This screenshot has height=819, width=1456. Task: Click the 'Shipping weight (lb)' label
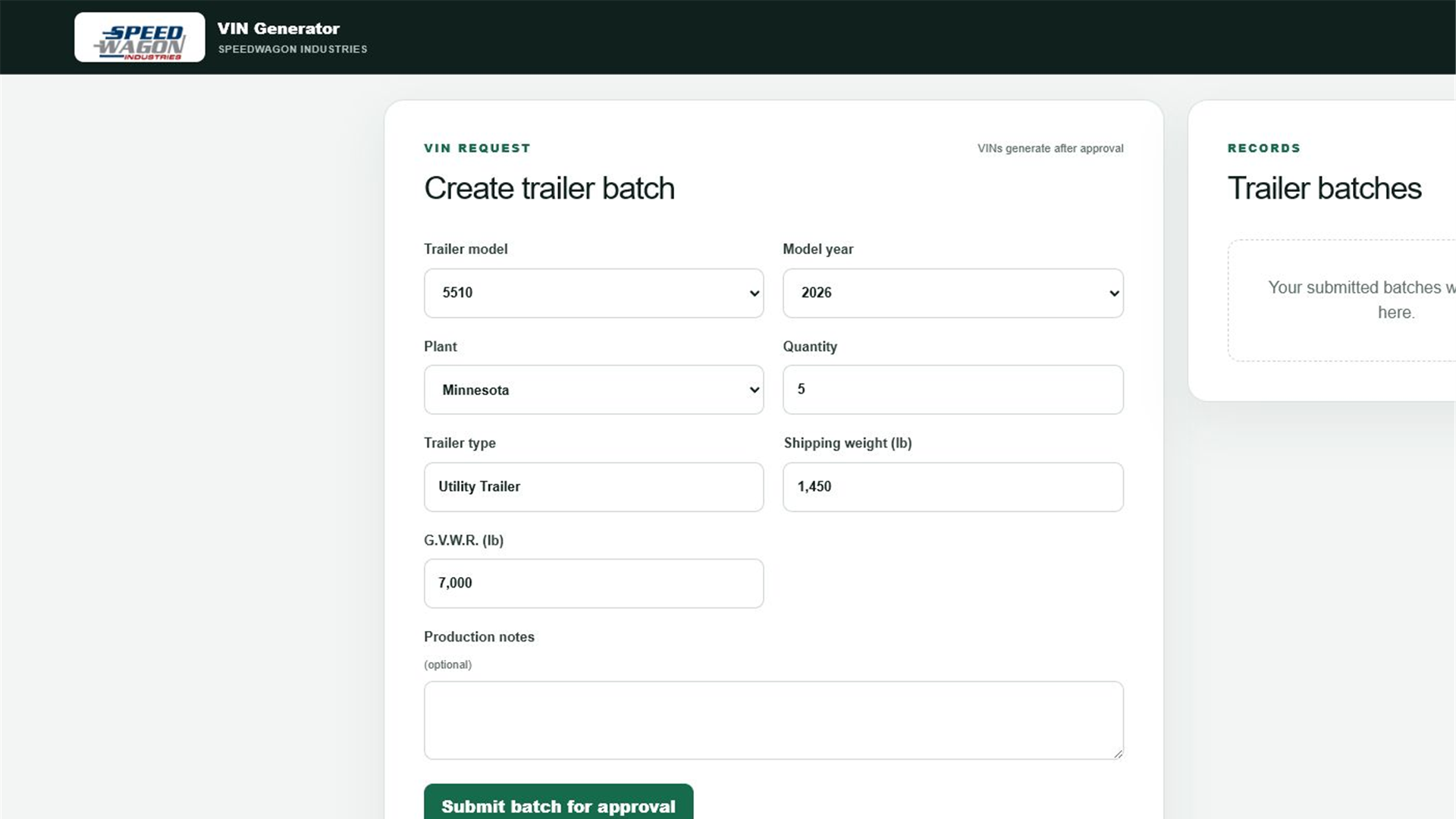click(848, 443)
